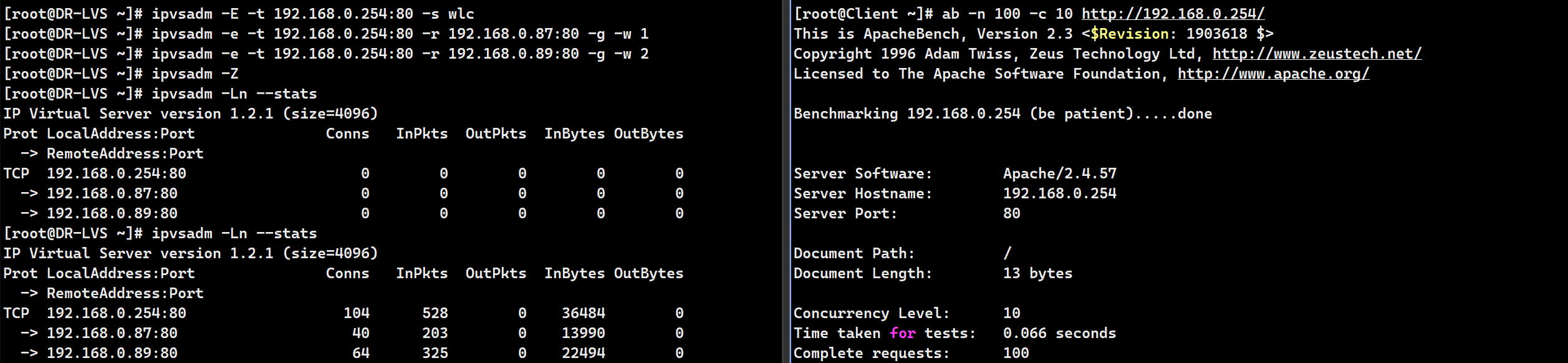Viewport: 1568px width, 363px height.
Task: Select the 'Apache/2.4.57' value
Action: 1060,173
